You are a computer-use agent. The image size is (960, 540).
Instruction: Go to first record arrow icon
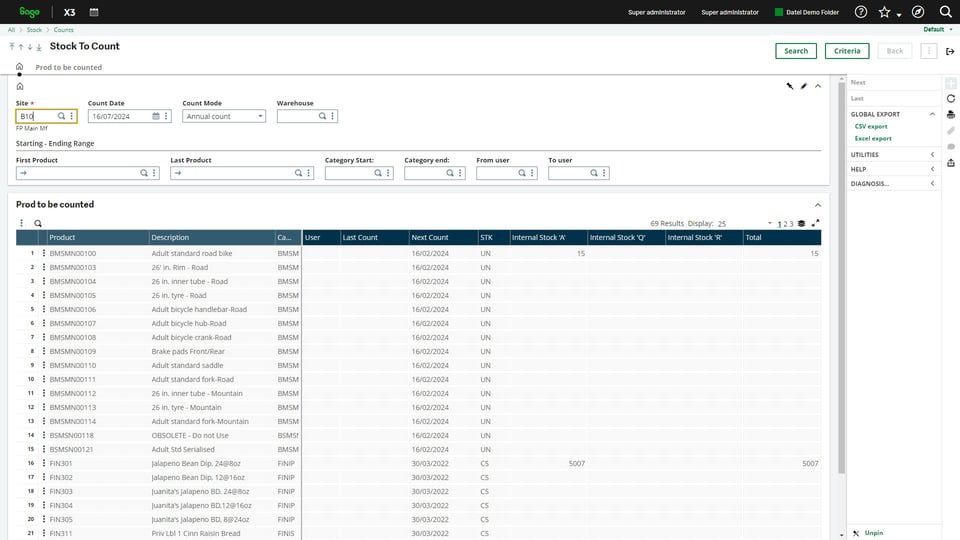(x=12, y=47)
